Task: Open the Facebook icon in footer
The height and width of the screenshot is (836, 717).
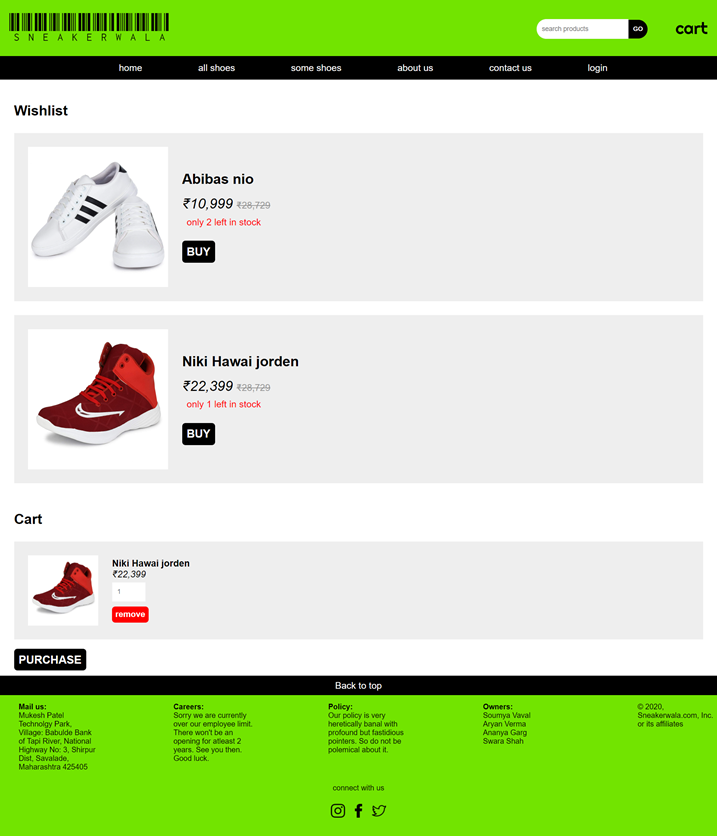Action: click(x=359, y=810)
